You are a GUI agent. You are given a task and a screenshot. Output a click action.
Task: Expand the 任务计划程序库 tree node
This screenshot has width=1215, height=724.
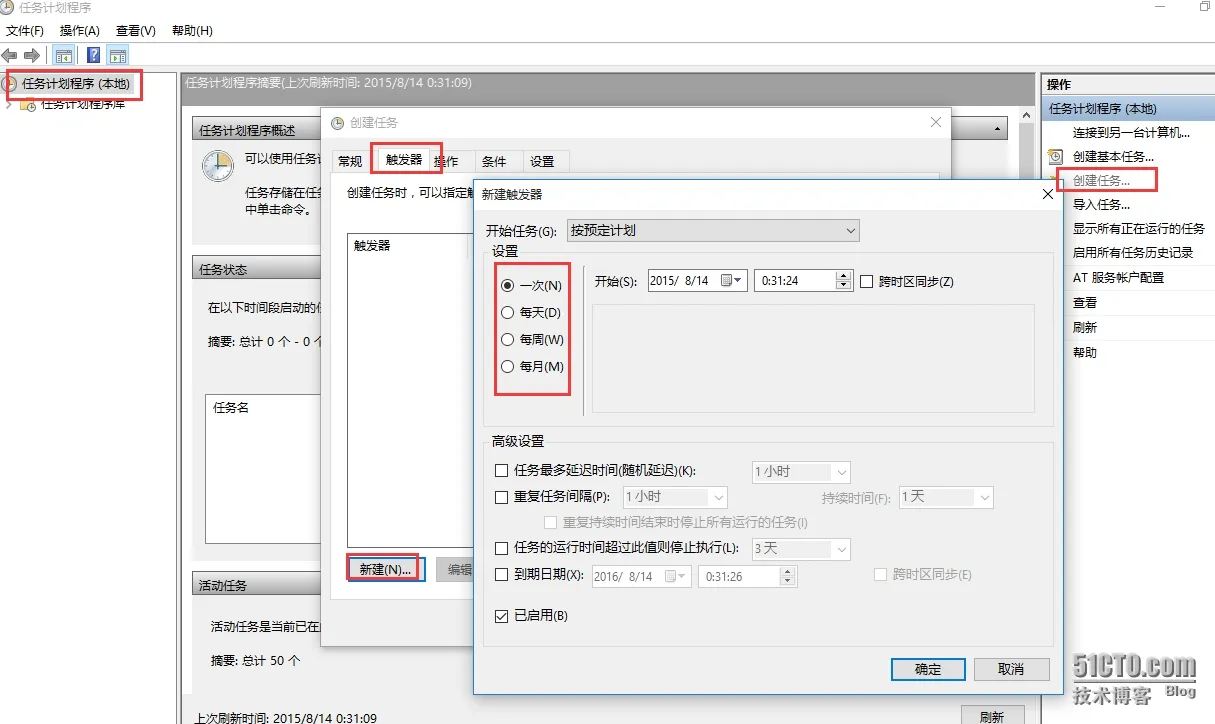click(9, 104)
